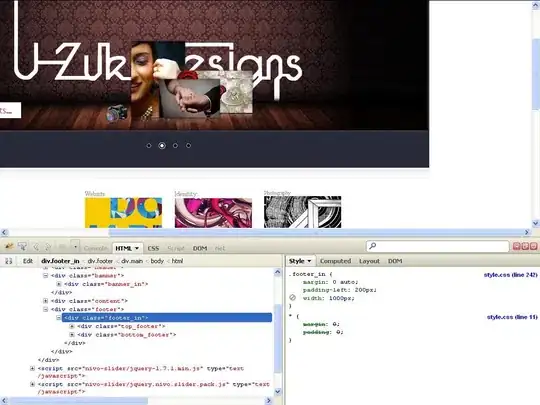Open style.css line 11 link

point(512,317)
